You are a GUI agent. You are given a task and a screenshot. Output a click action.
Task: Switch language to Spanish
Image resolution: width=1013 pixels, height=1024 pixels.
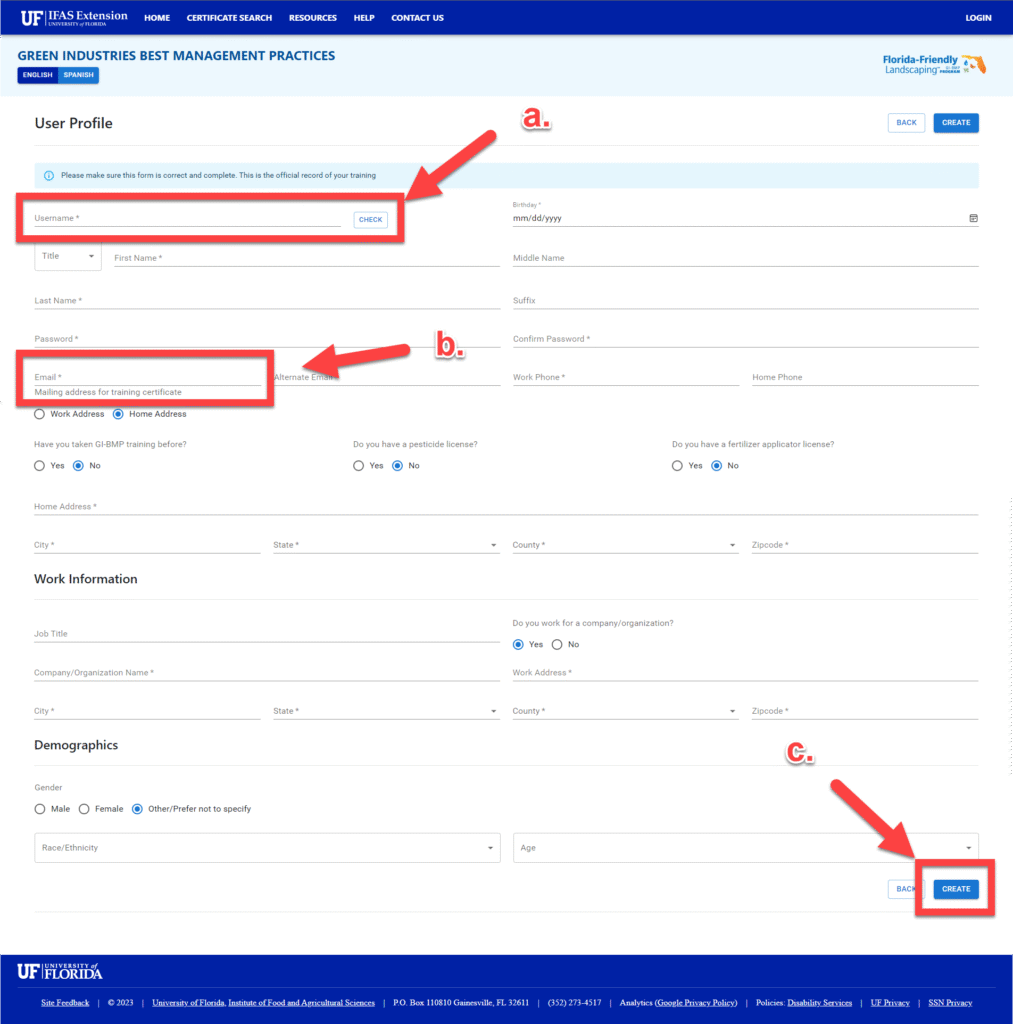[78, 75]
